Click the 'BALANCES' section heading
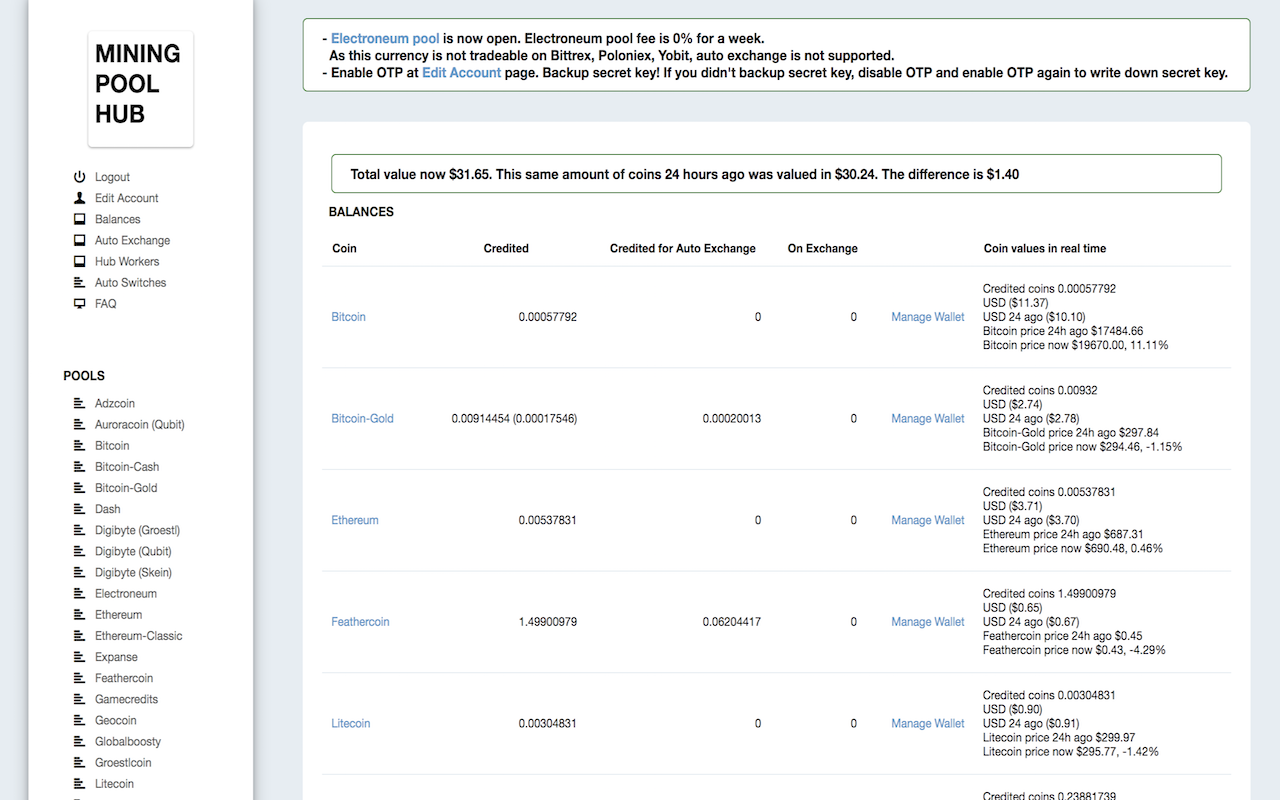This screenshot has width=1280, height=800. point(361,212)
